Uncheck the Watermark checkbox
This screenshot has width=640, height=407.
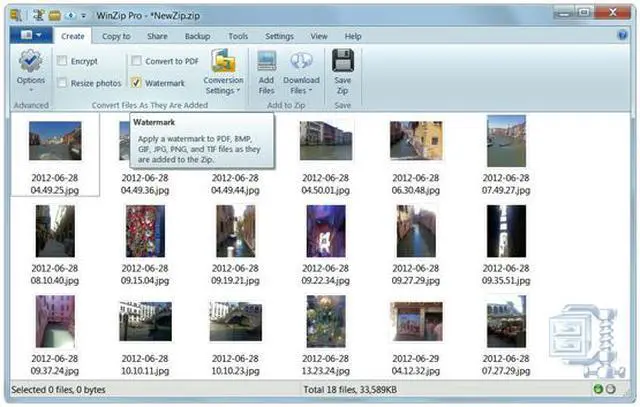pos(136,83)
